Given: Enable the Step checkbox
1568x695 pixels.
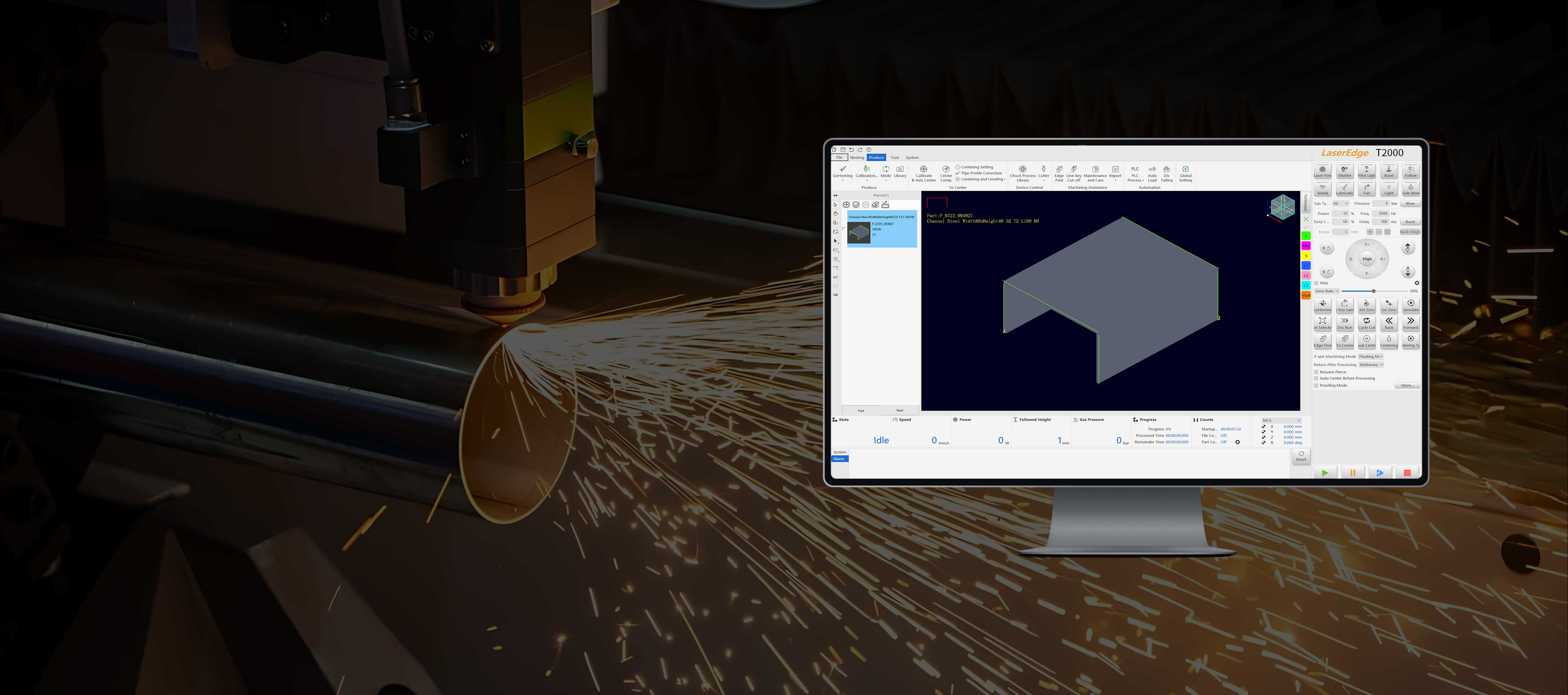Looking at the screenshot, I should pyautogui.click(x=1317, y=283).
